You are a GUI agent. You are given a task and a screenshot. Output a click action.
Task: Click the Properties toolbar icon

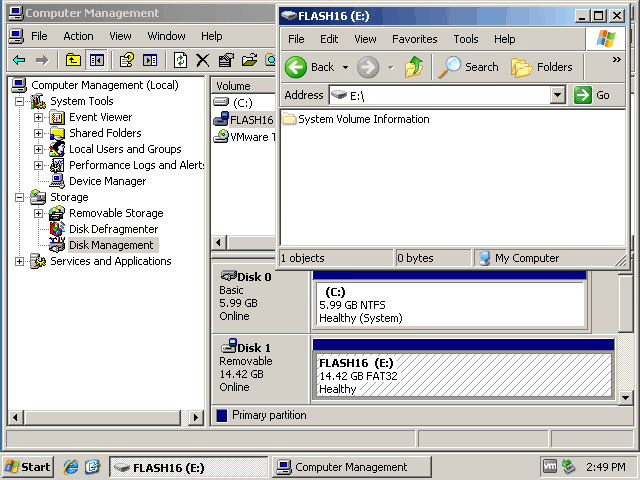pyautogui.click(x=226, y=60)
